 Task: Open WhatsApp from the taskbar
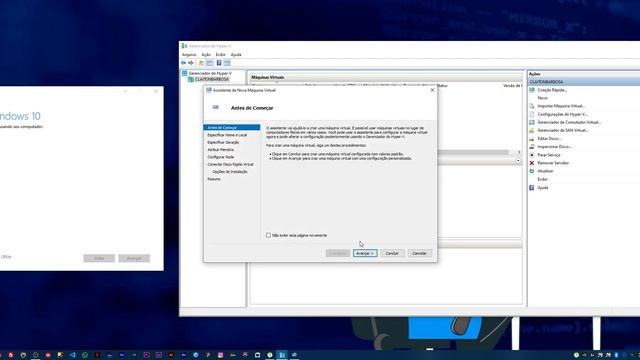pos(85,355)
